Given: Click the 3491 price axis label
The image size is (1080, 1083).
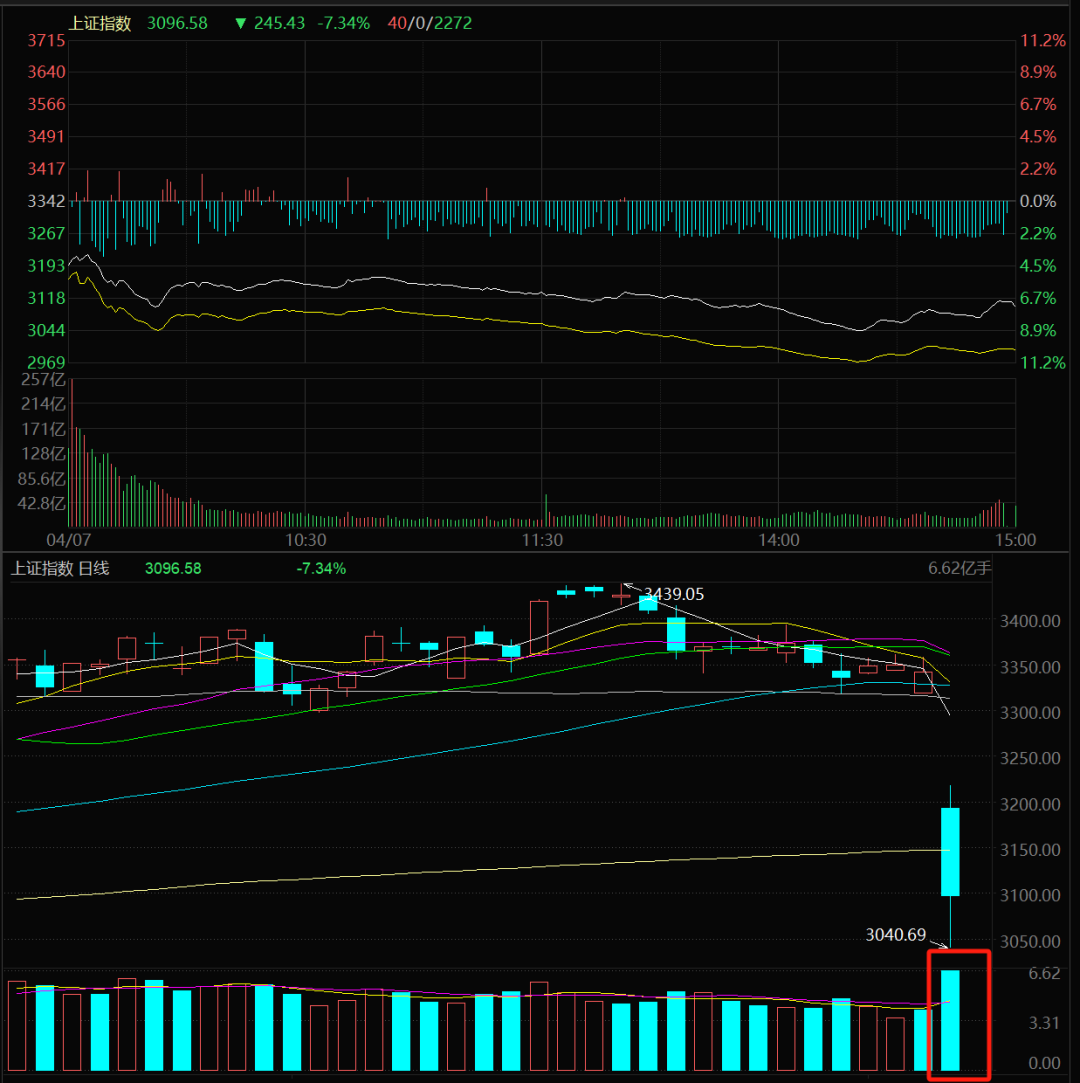Looking at the screenshot, I should [x=46, y=136].
